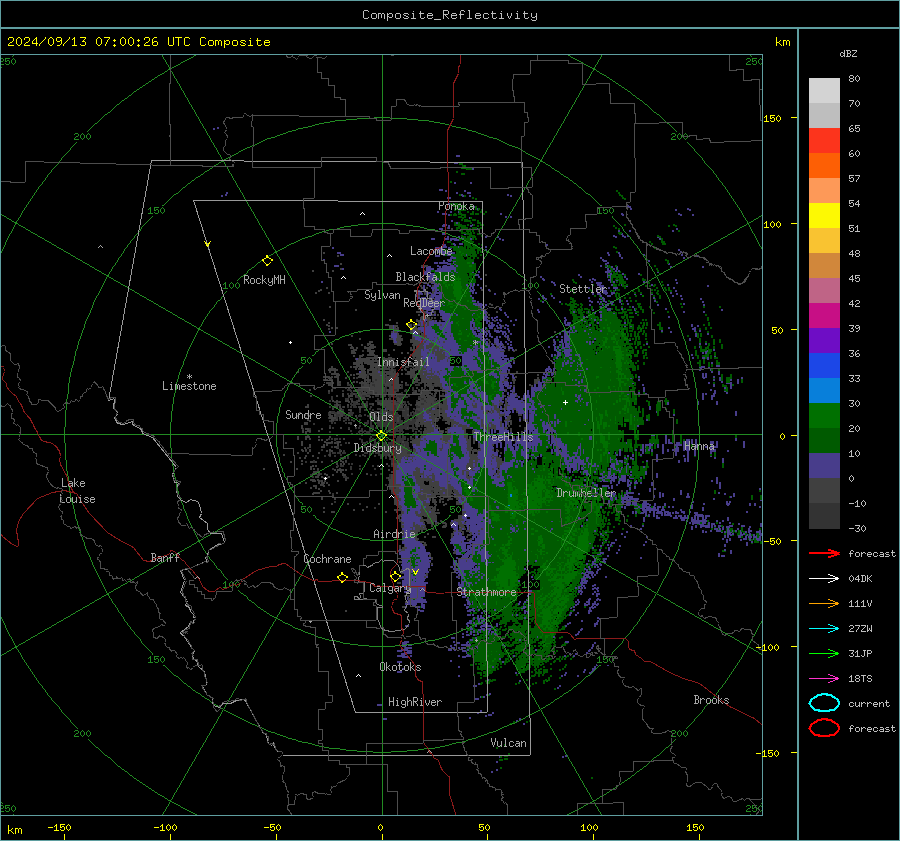Click the Banff town label
This screenshot has height=841, width=900.
click(x=165, y=557)
